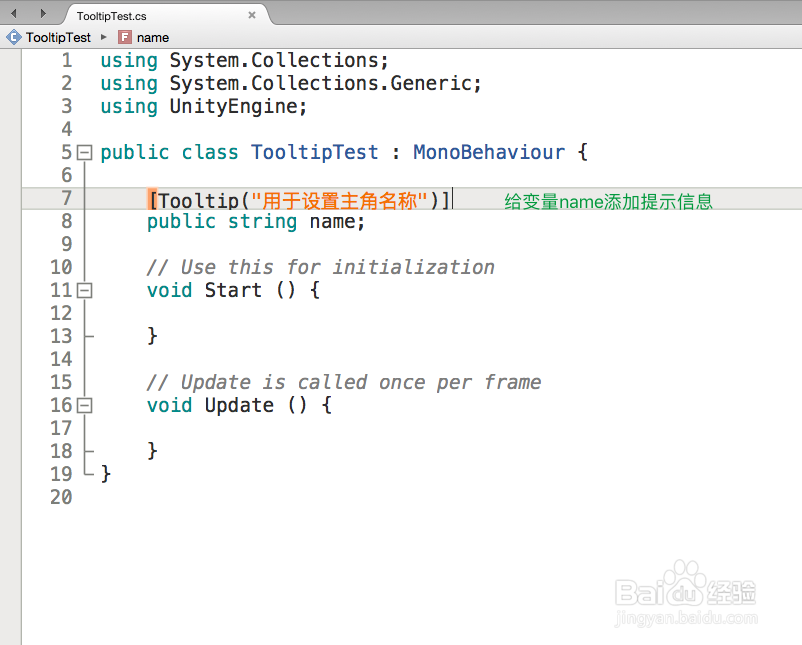The image size is (802, 645).
Task: Click MonoBehaviour in the class declaration
Action: (x=488, y=152)
